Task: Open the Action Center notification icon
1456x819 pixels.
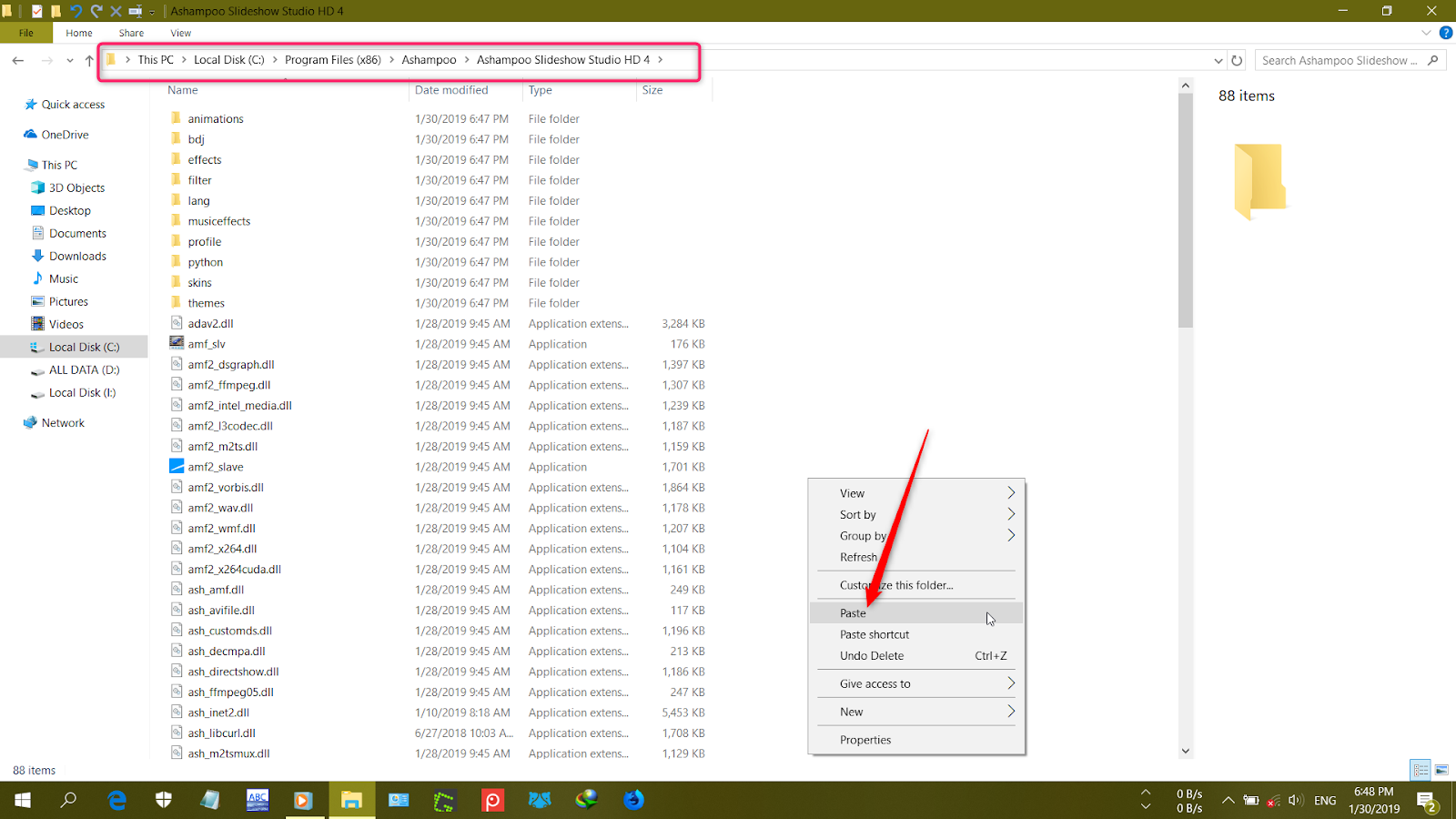Action: coord(1427,801)
